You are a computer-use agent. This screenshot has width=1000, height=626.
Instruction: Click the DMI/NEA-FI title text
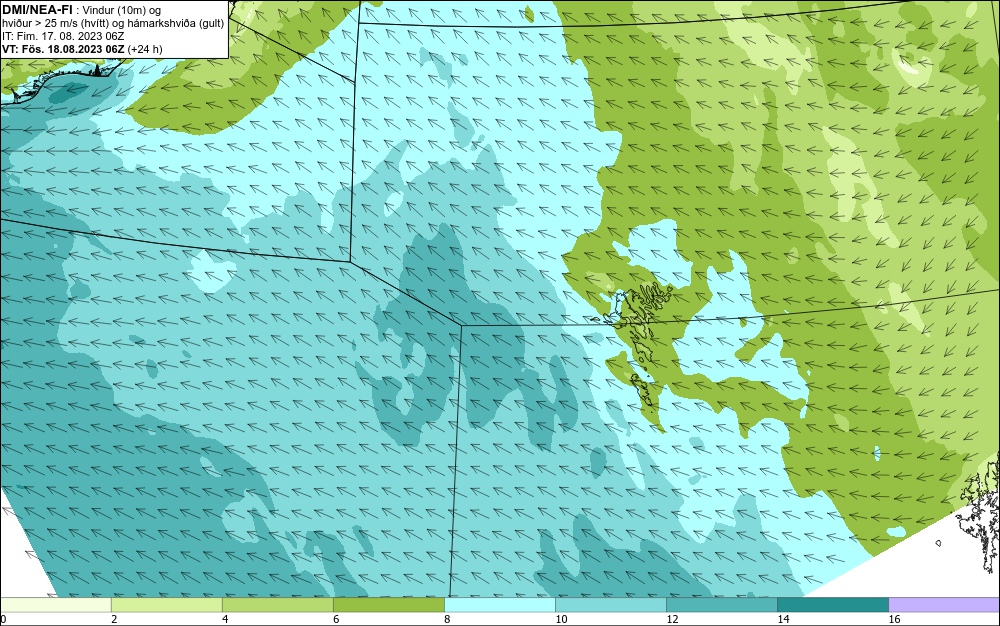pos(37,10)
